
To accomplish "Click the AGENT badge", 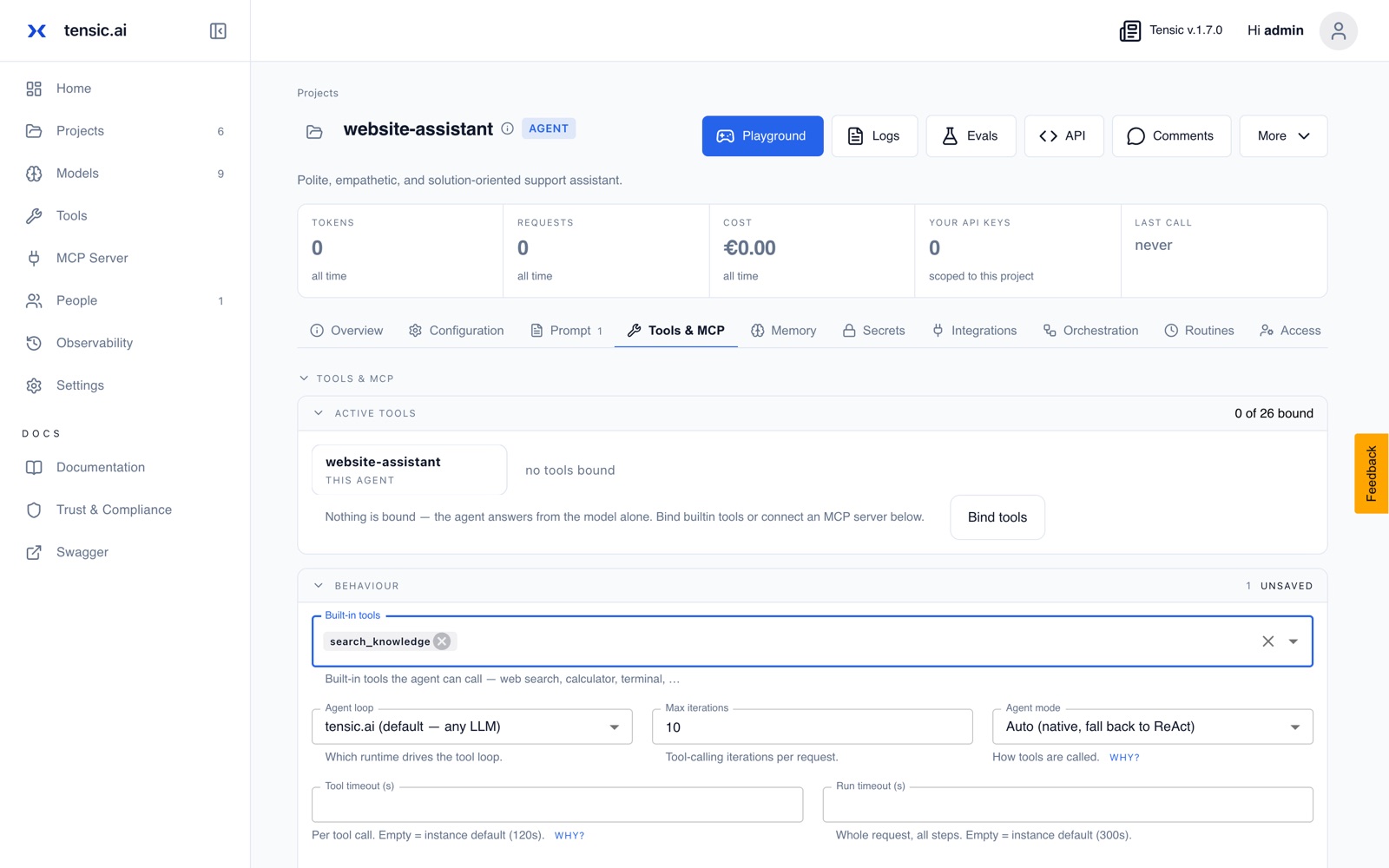I will click(x=549, y=128).
